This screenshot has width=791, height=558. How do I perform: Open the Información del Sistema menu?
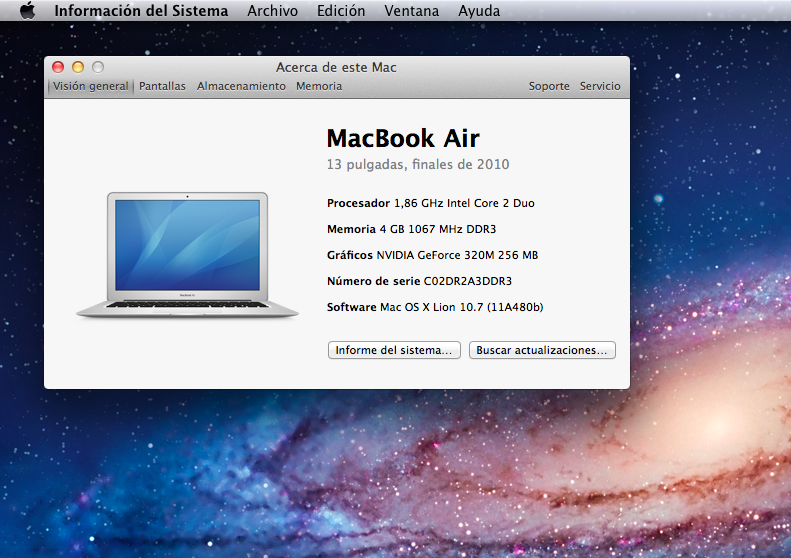pyautogui.click(x=141, y=11)
